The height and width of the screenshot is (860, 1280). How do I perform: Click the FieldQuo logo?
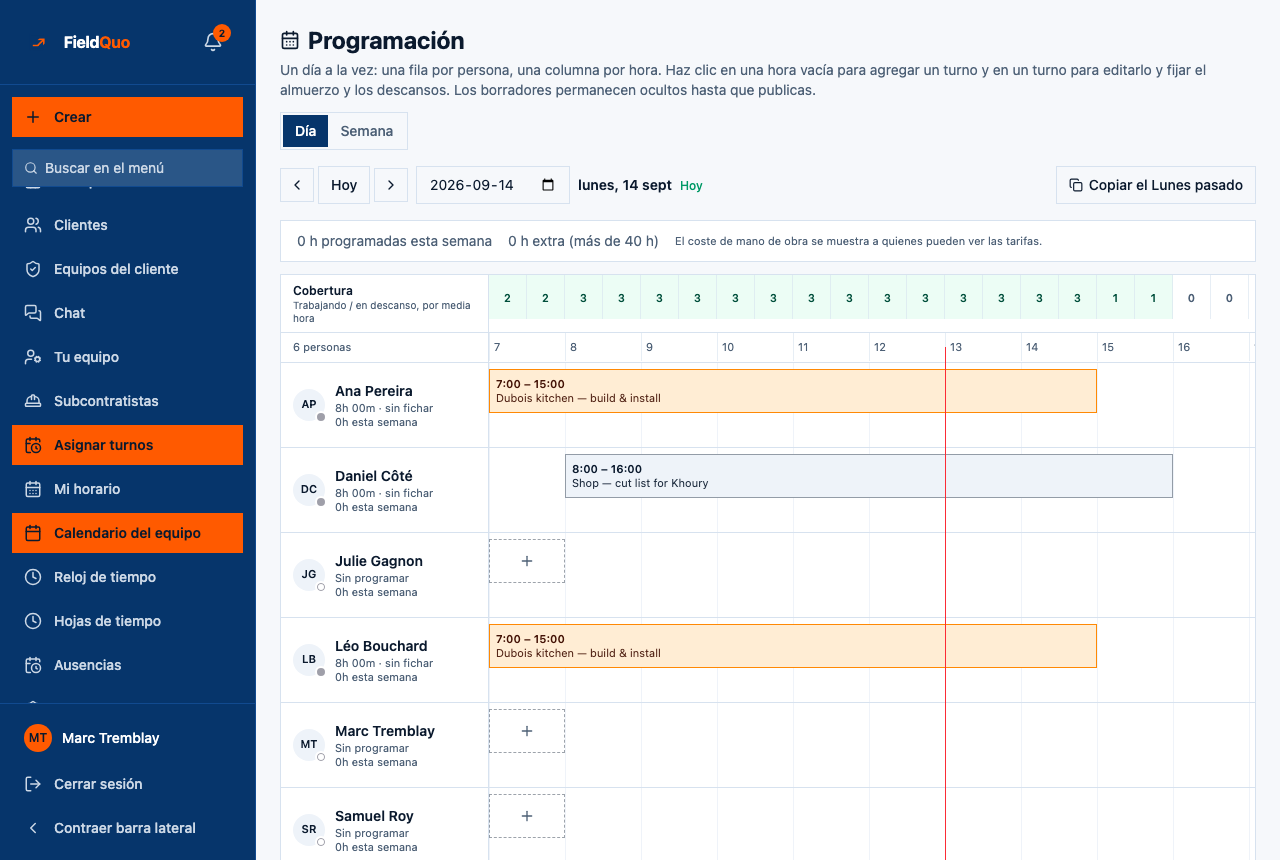point(81,42)
